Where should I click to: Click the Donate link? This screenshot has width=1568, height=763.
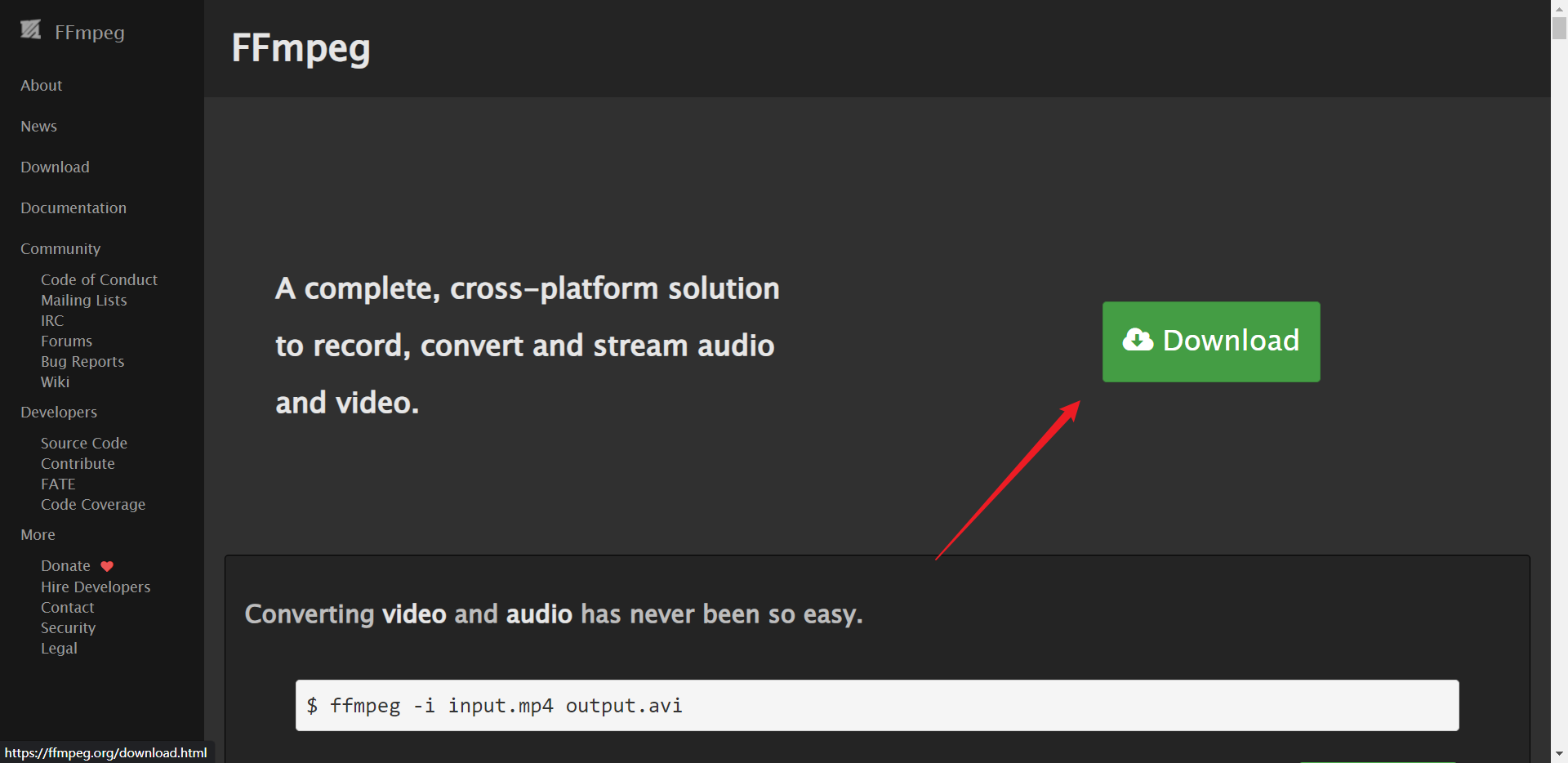(x=65, y=565)
